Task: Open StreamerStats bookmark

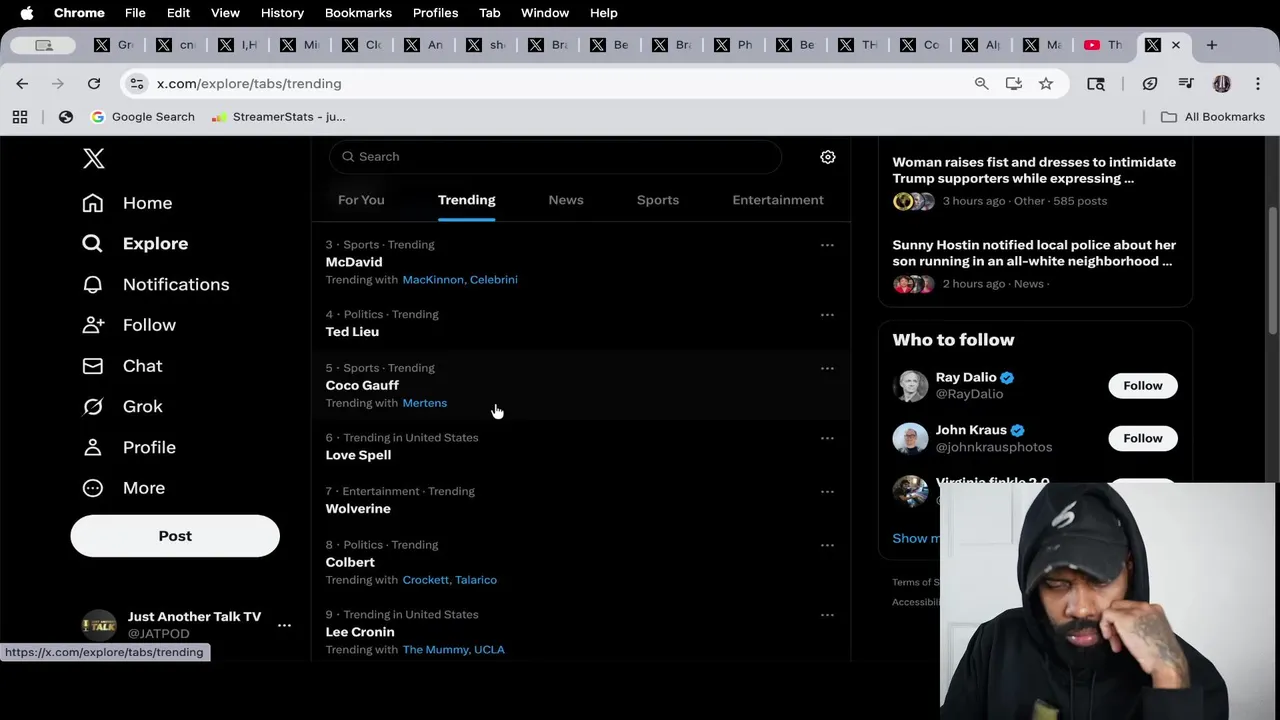Action: 279,117
